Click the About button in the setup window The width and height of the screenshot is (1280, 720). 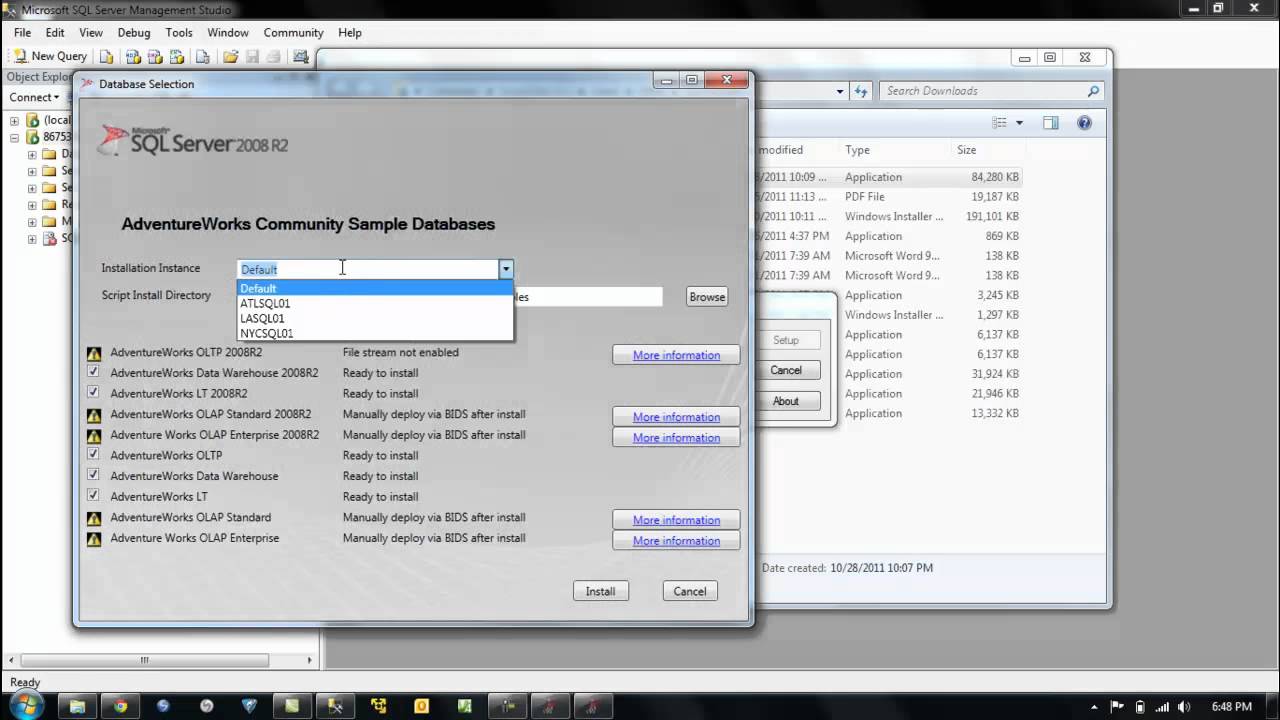(x=786, y=401)
